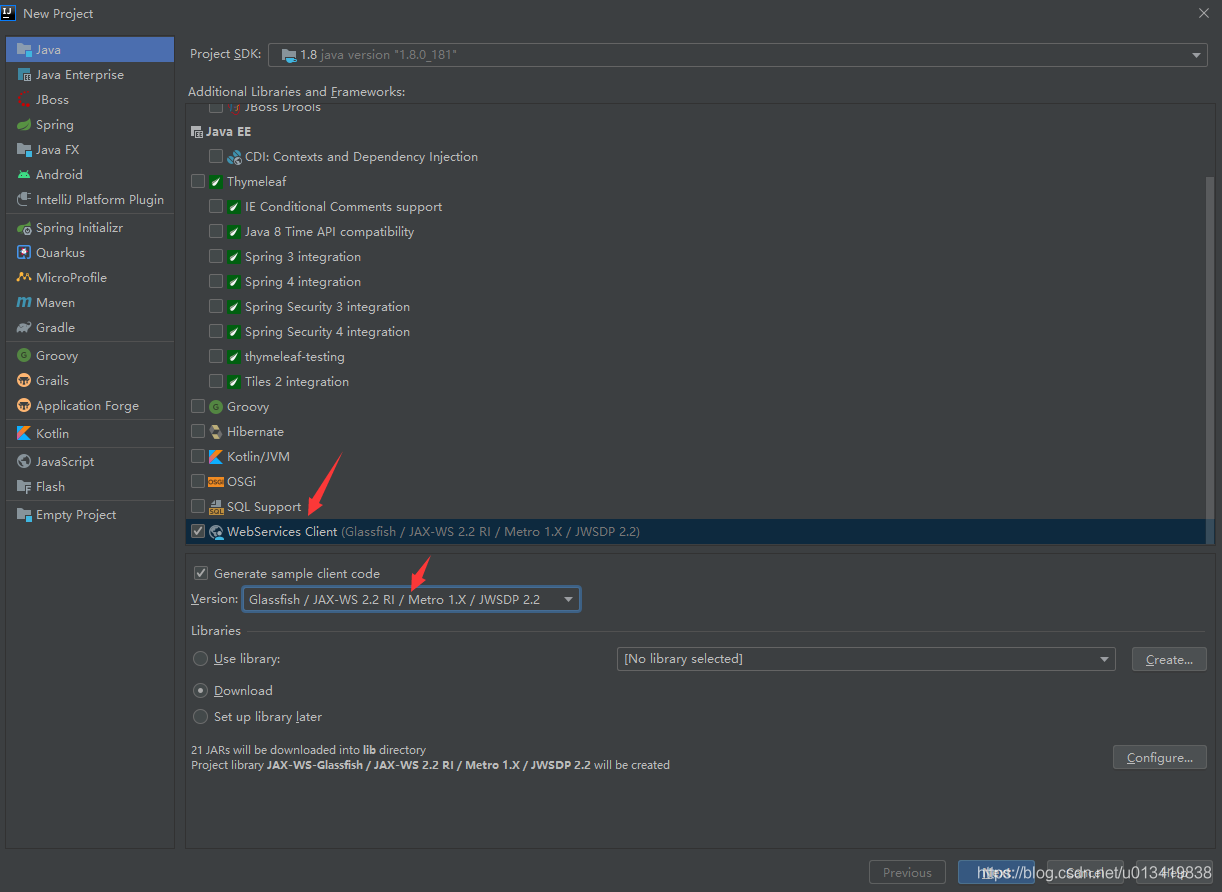Click the Gradle elephant icon

[24, 327]
